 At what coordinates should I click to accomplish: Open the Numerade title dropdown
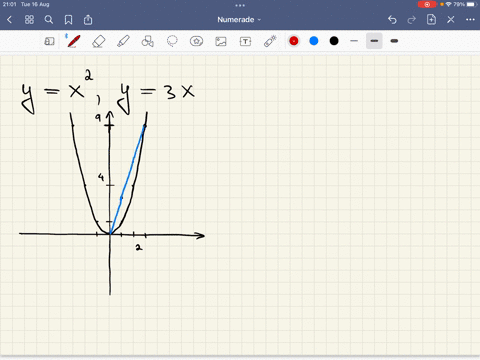coord(239,20)
